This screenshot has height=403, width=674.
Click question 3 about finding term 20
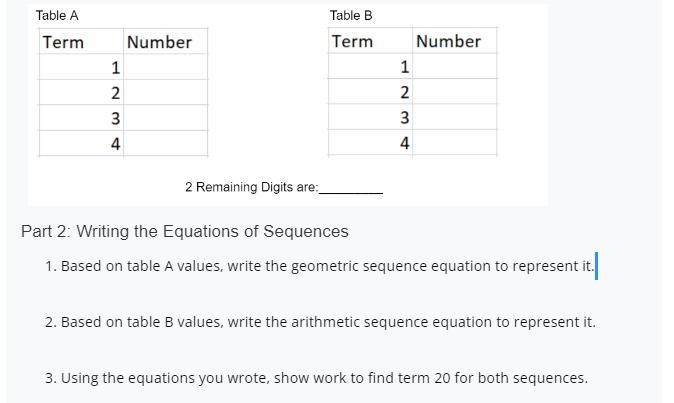pos(316,378)
